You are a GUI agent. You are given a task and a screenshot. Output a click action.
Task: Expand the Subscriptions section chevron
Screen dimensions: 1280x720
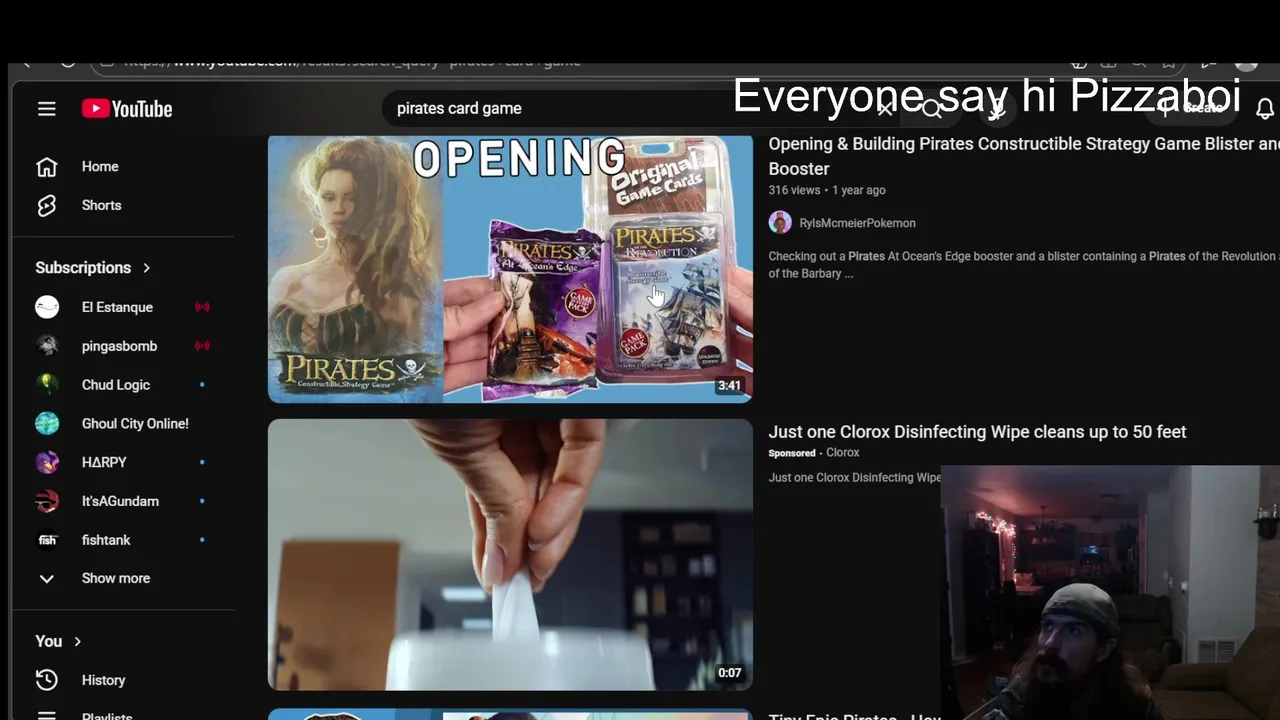click(x=146, y=268)
